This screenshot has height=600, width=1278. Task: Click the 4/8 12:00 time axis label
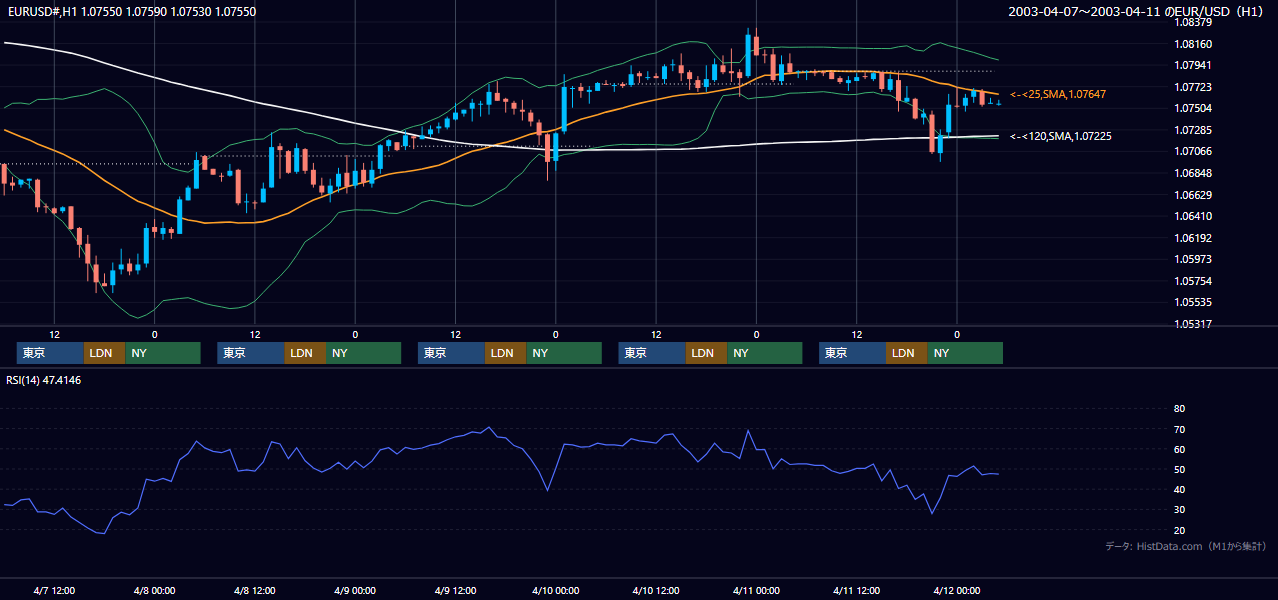click(x=255, y=591)
